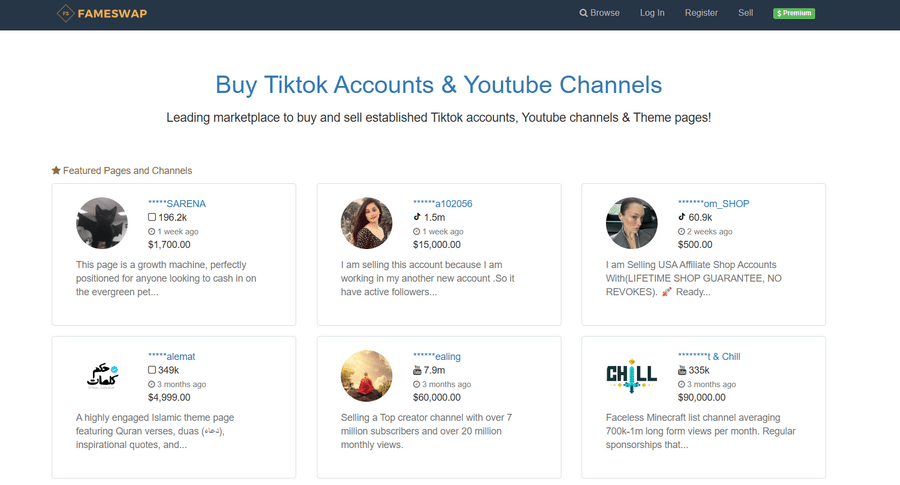Click the TikTok icon next to 1.5m
This screenshot has height=485, width=900.
417,217
